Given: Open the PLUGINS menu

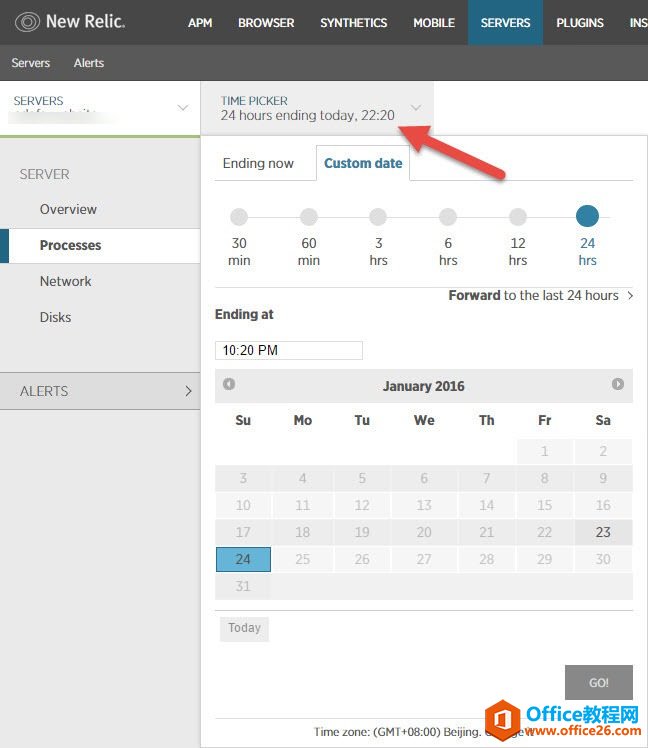Looking at the screenshot, I should tap(580, 22).
